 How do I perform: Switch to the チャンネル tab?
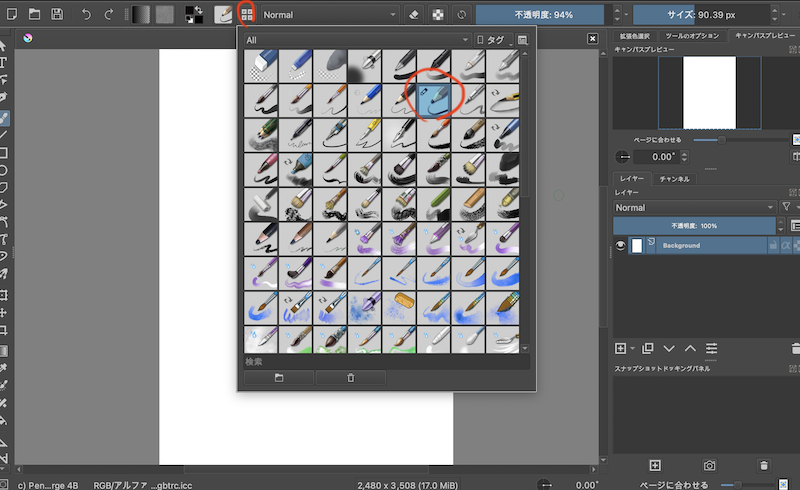[x=677, y=179]
